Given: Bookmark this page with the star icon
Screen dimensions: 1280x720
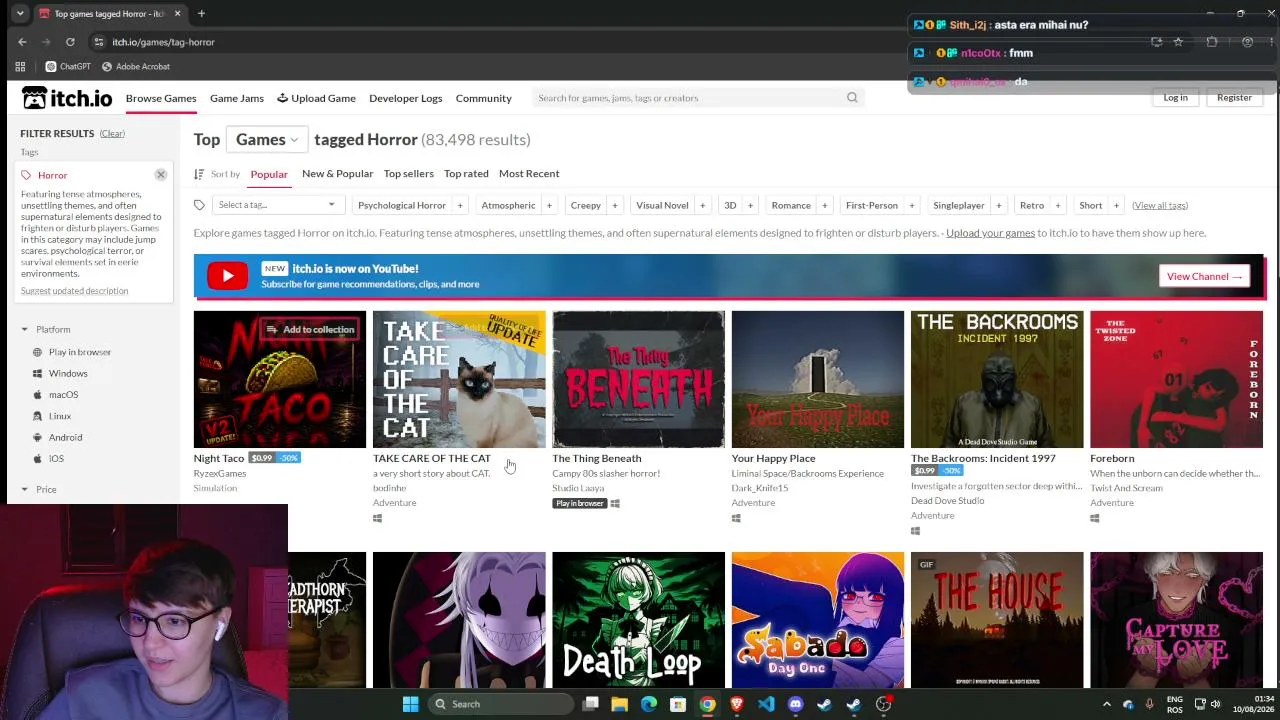Looking at the screenshot, I should pyautogui.click(x=1178, y=42).
